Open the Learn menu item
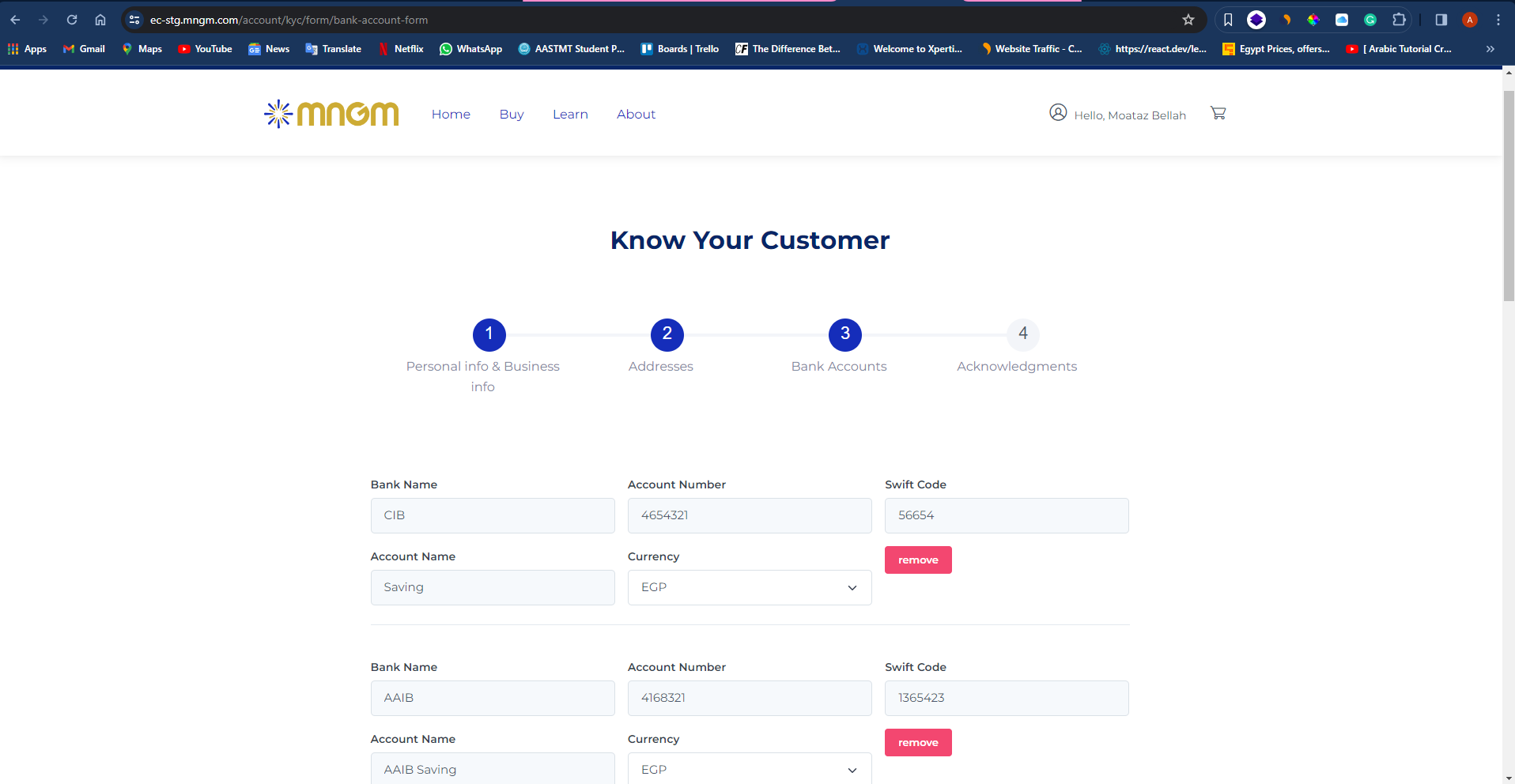This screenshot has width=1515, height=784. pyautogui.click(x=570, y=115)
